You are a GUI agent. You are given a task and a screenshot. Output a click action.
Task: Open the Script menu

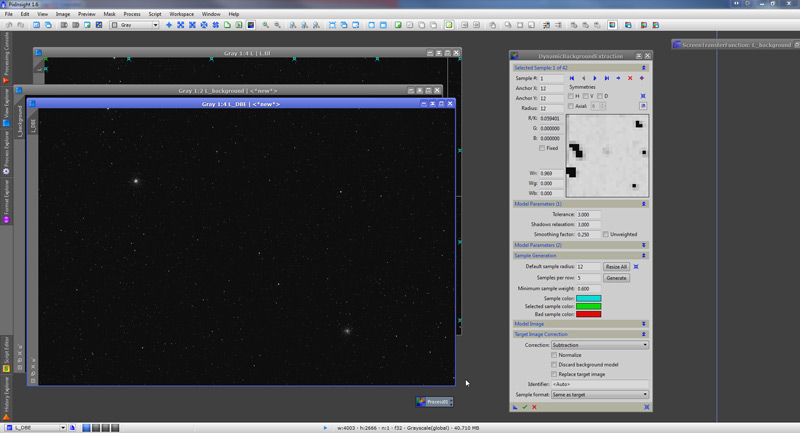click(155, 14)
